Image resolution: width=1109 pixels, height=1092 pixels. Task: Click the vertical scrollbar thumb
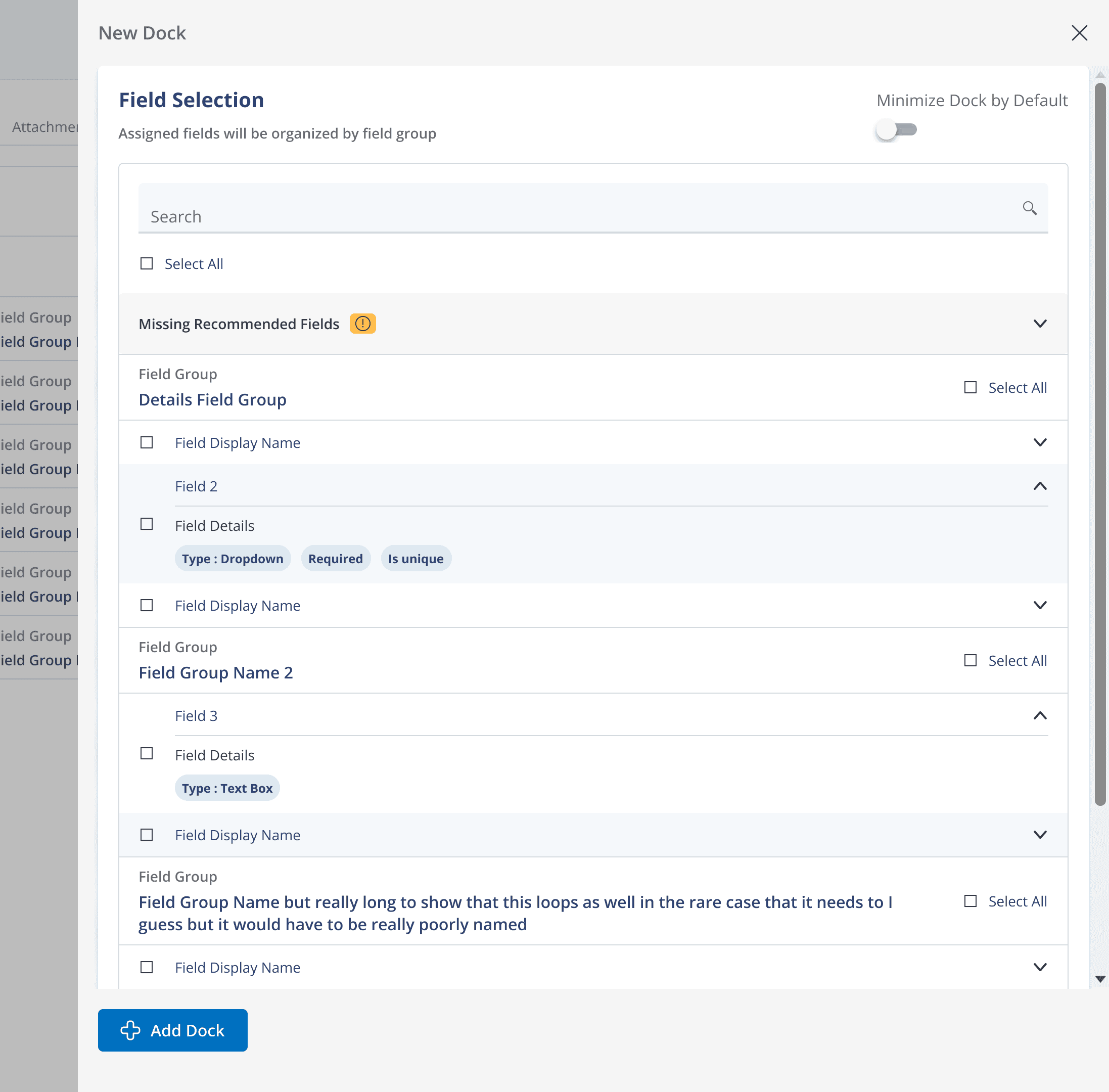click(x=1099, y=444)
